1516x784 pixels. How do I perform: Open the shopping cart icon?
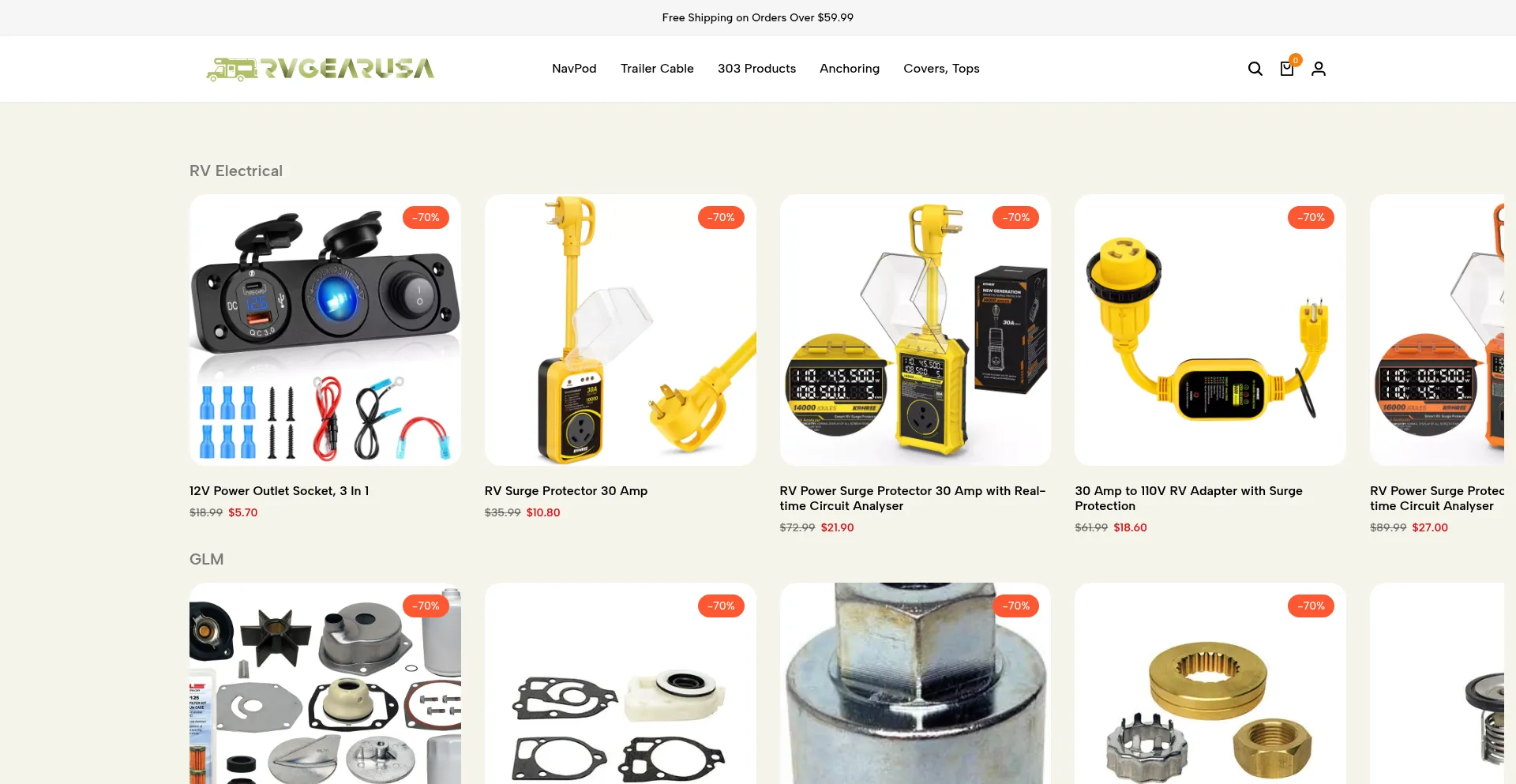[x=1286, y=69]
